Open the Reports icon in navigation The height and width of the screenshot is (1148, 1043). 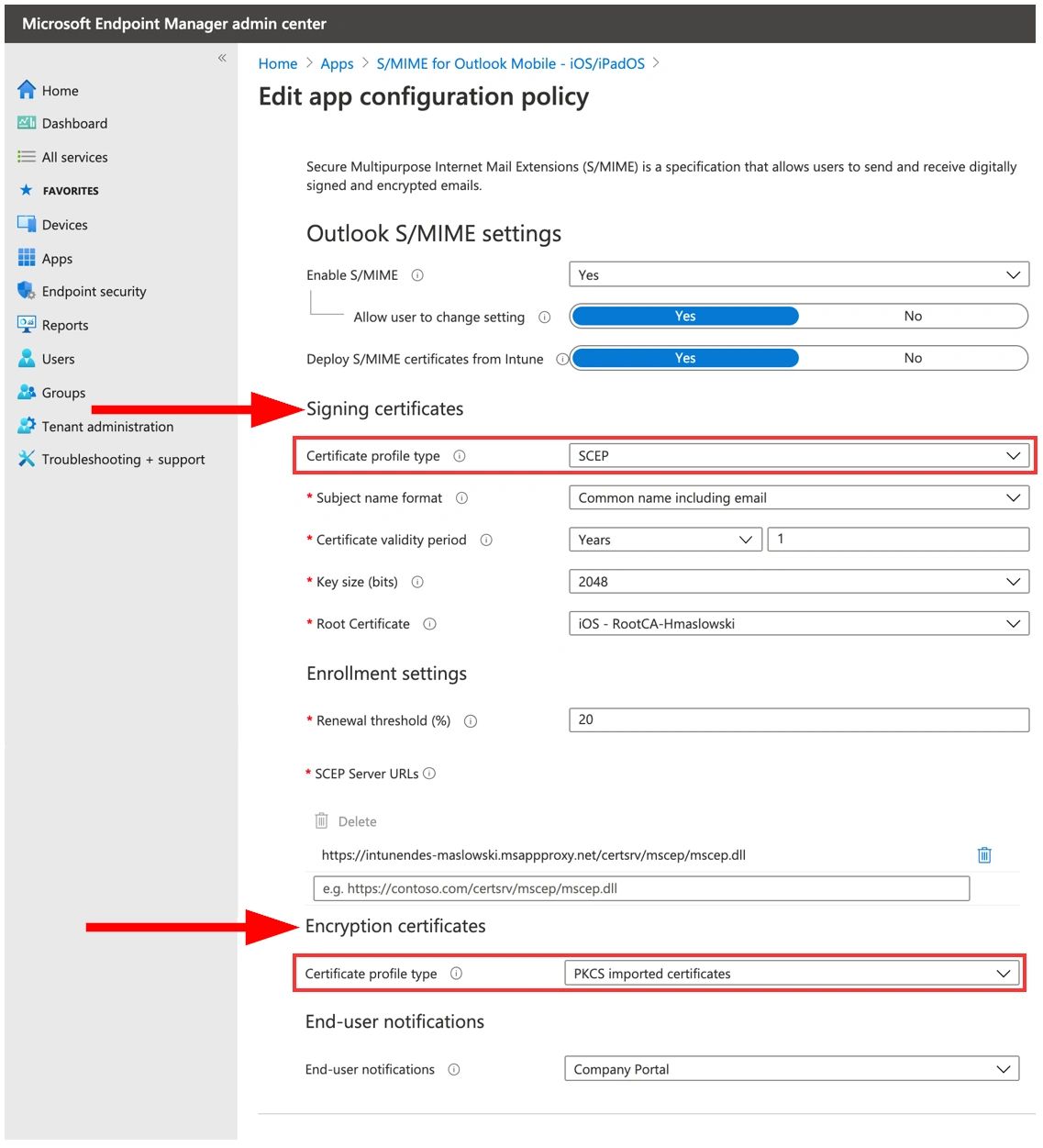tap(27, 324)
